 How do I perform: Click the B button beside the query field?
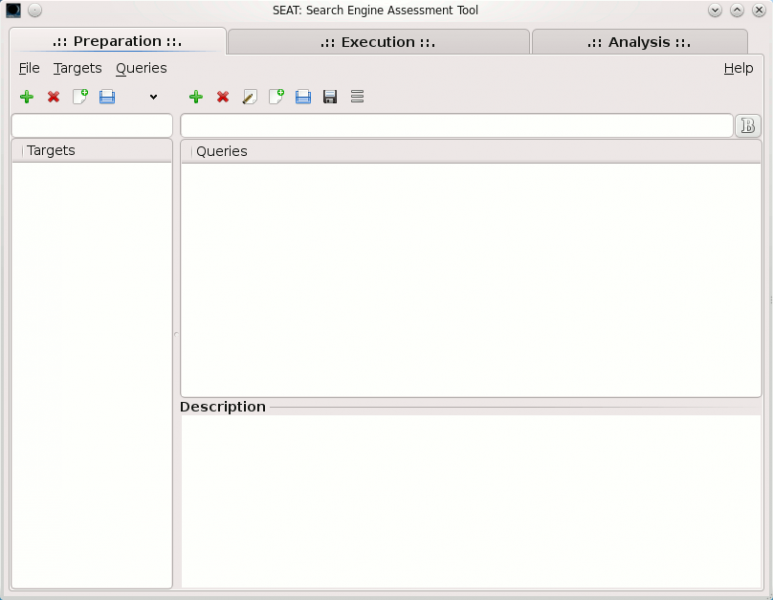point(748,126)
